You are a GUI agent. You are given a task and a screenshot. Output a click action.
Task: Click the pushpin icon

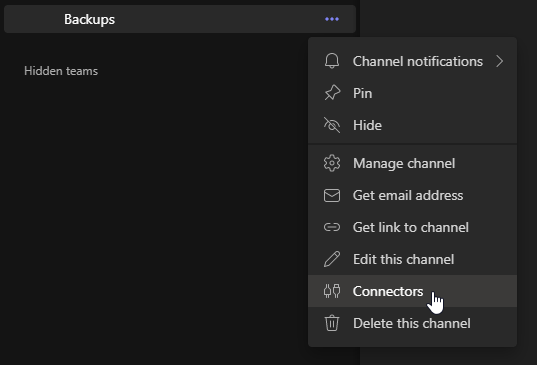[332, 93]
